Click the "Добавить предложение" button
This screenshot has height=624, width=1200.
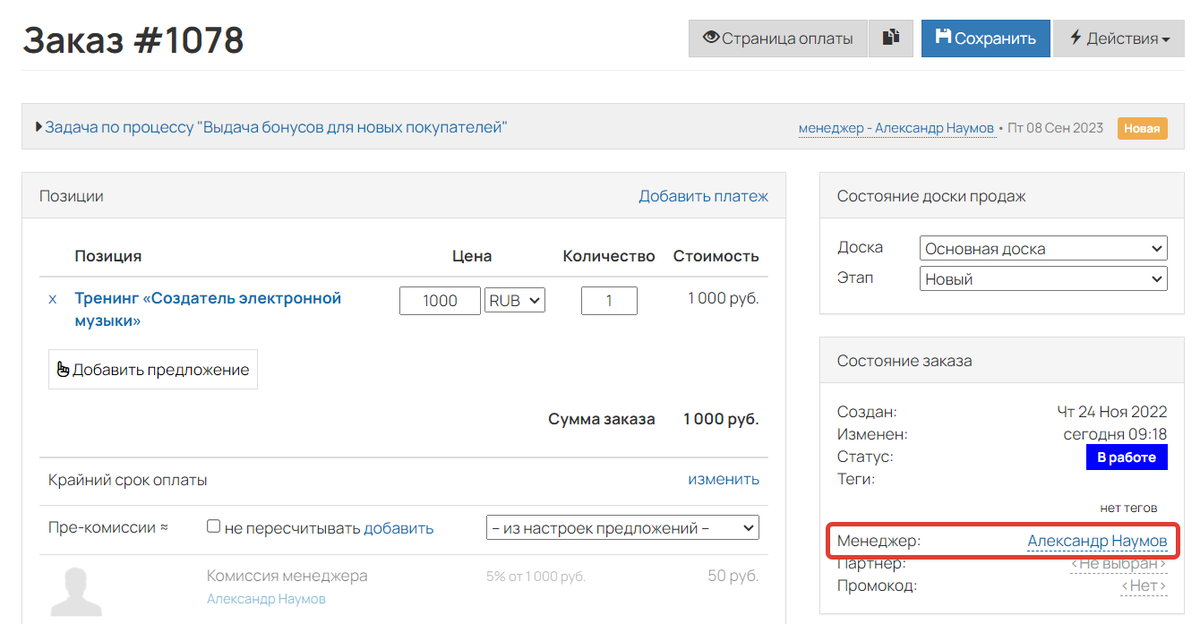[x=153, y=370]
